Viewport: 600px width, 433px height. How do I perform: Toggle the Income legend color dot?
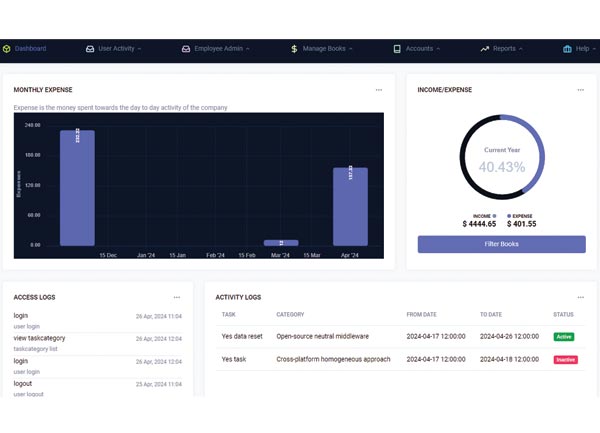[493, 215]
